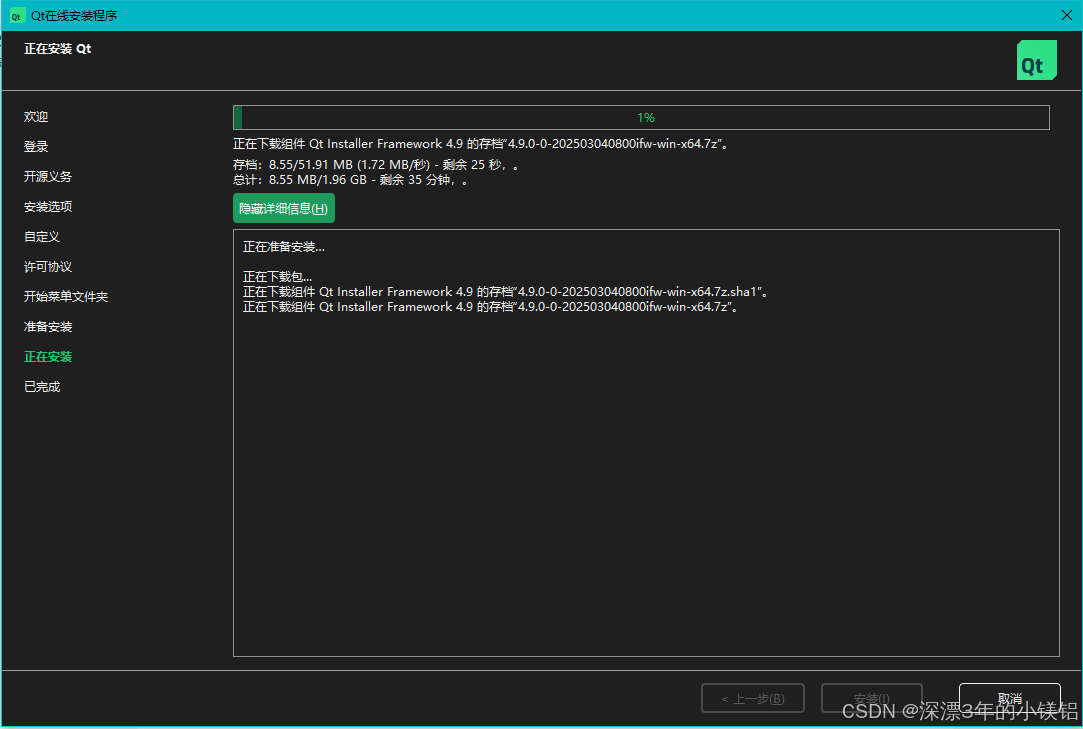Click 存档: 8.55/51.91 MB speed line
Image resolution: width=1083 pixels, height=729 pixels.
pos(376,164)
